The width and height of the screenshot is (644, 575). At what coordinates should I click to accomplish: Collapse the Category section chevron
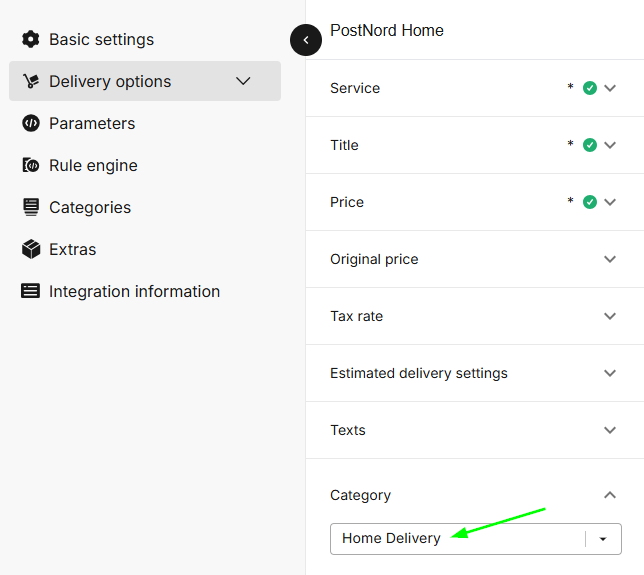click(x=610, y=495)
